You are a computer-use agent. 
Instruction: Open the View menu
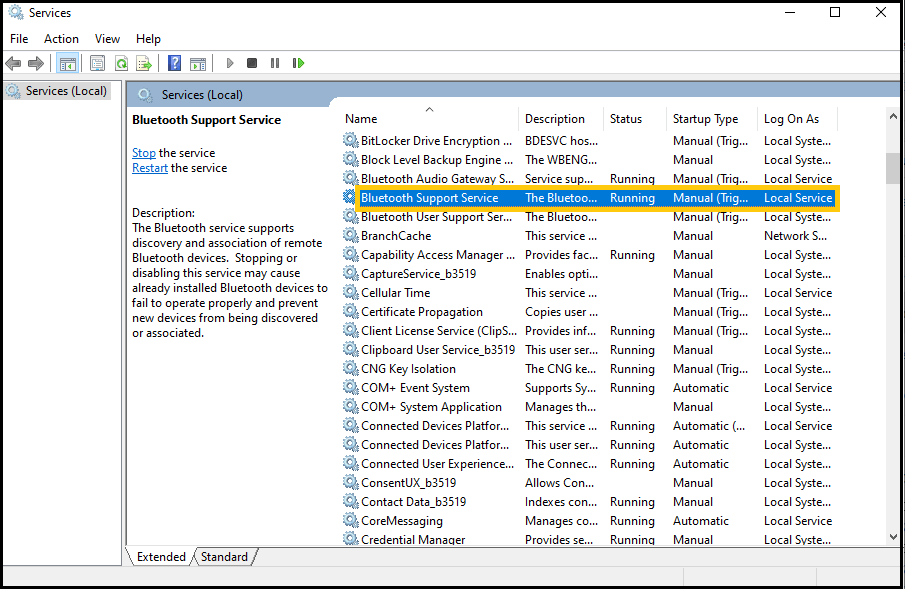pyautogui.click(x=107, y=38)
